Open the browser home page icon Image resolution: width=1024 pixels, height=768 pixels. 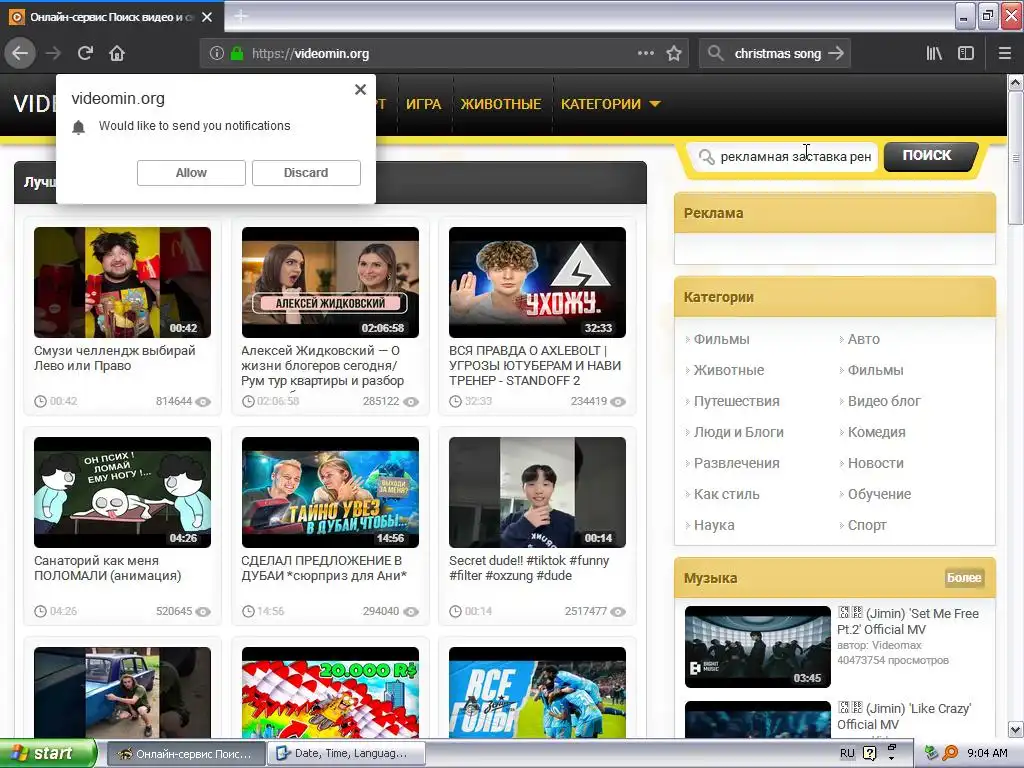pyautogui.click(x=117, y=53)
